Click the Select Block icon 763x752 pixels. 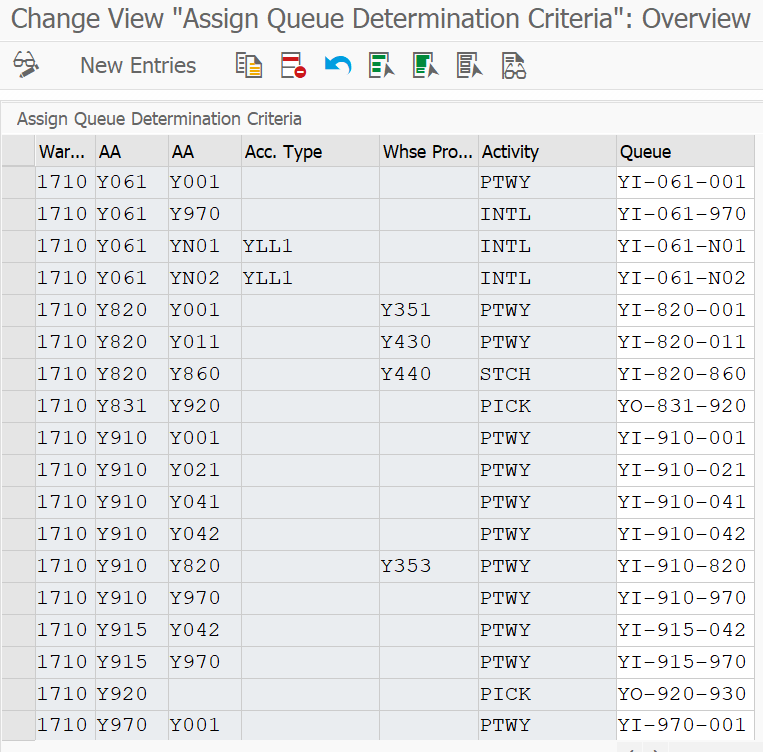pos(425,65)
